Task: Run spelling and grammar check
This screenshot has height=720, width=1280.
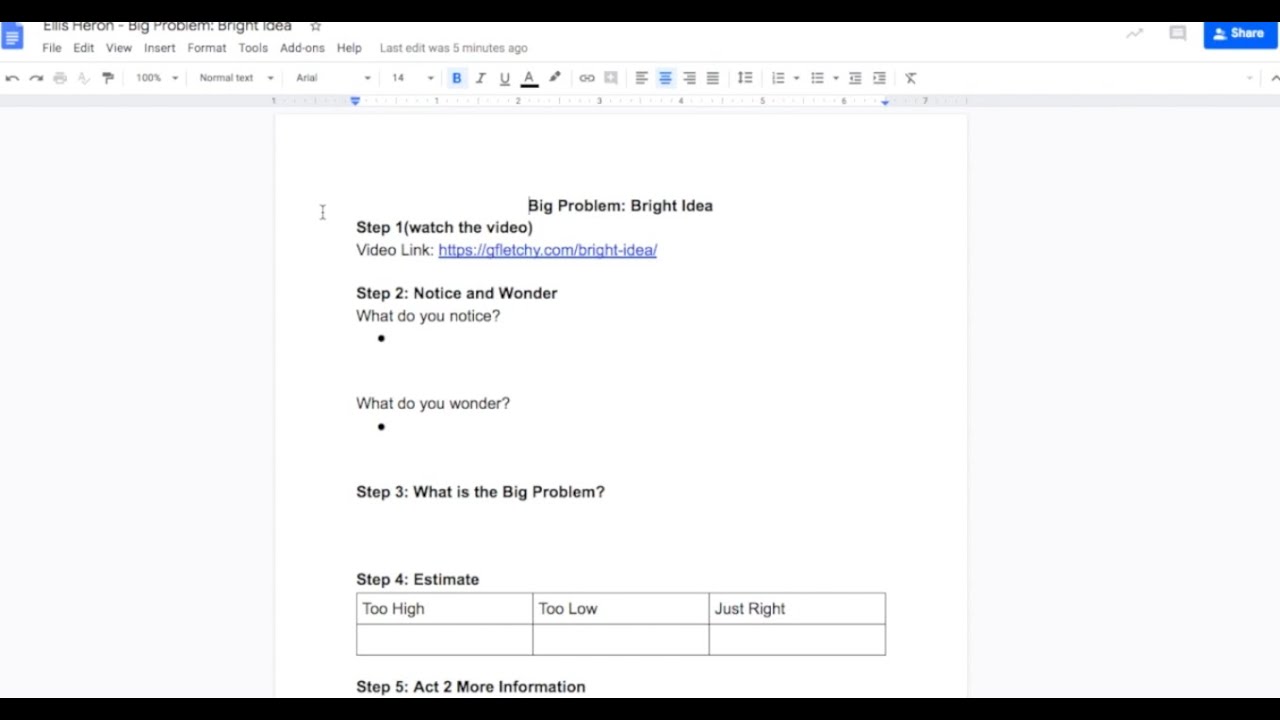Action: pyautogui.click(x=84, y=78)
